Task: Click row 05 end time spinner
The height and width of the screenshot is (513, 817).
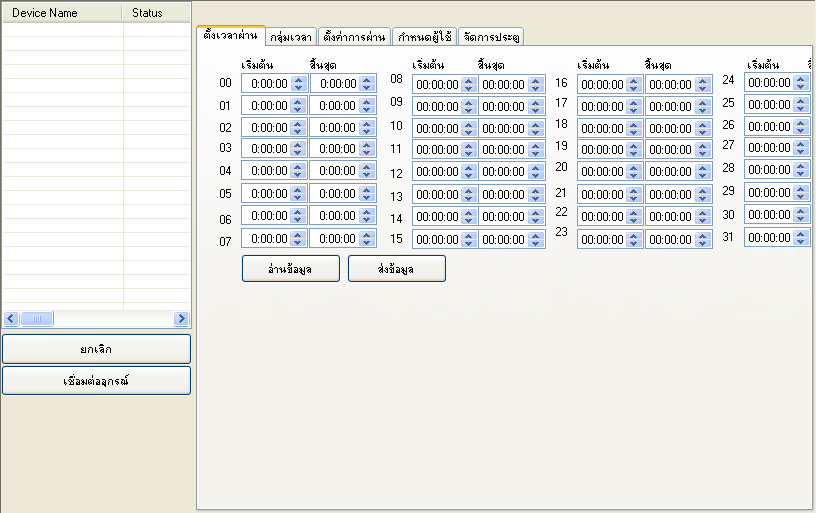Action: pyautogui.click(x=367, y=194)
